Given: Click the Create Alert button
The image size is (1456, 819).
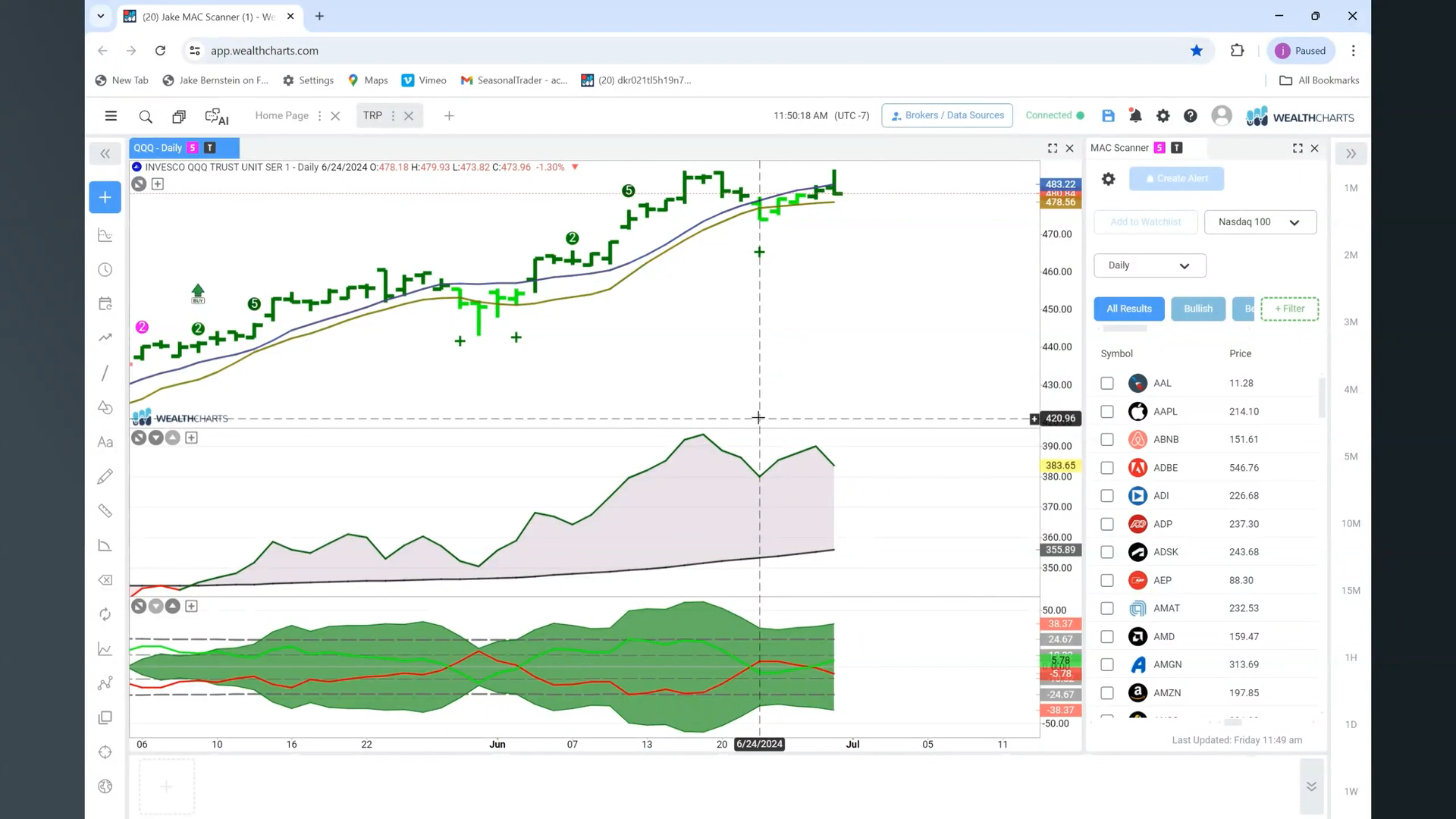Looking at the screenshot, I should click(1176, 179).
